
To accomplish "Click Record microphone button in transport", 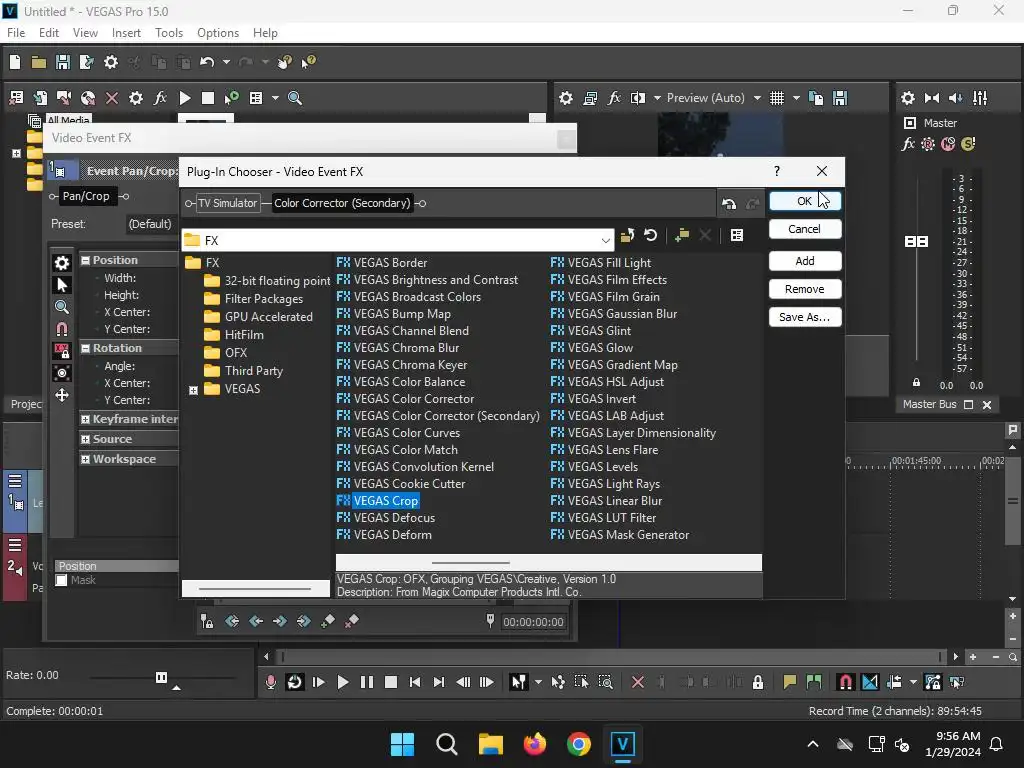I will tap(270, 682).
